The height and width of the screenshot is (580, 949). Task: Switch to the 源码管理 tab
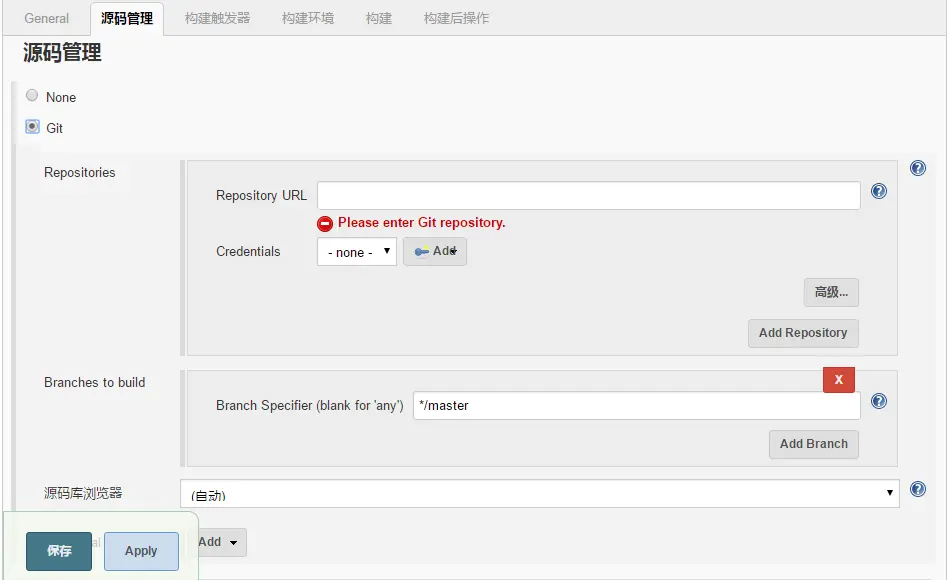click(127, 19)
